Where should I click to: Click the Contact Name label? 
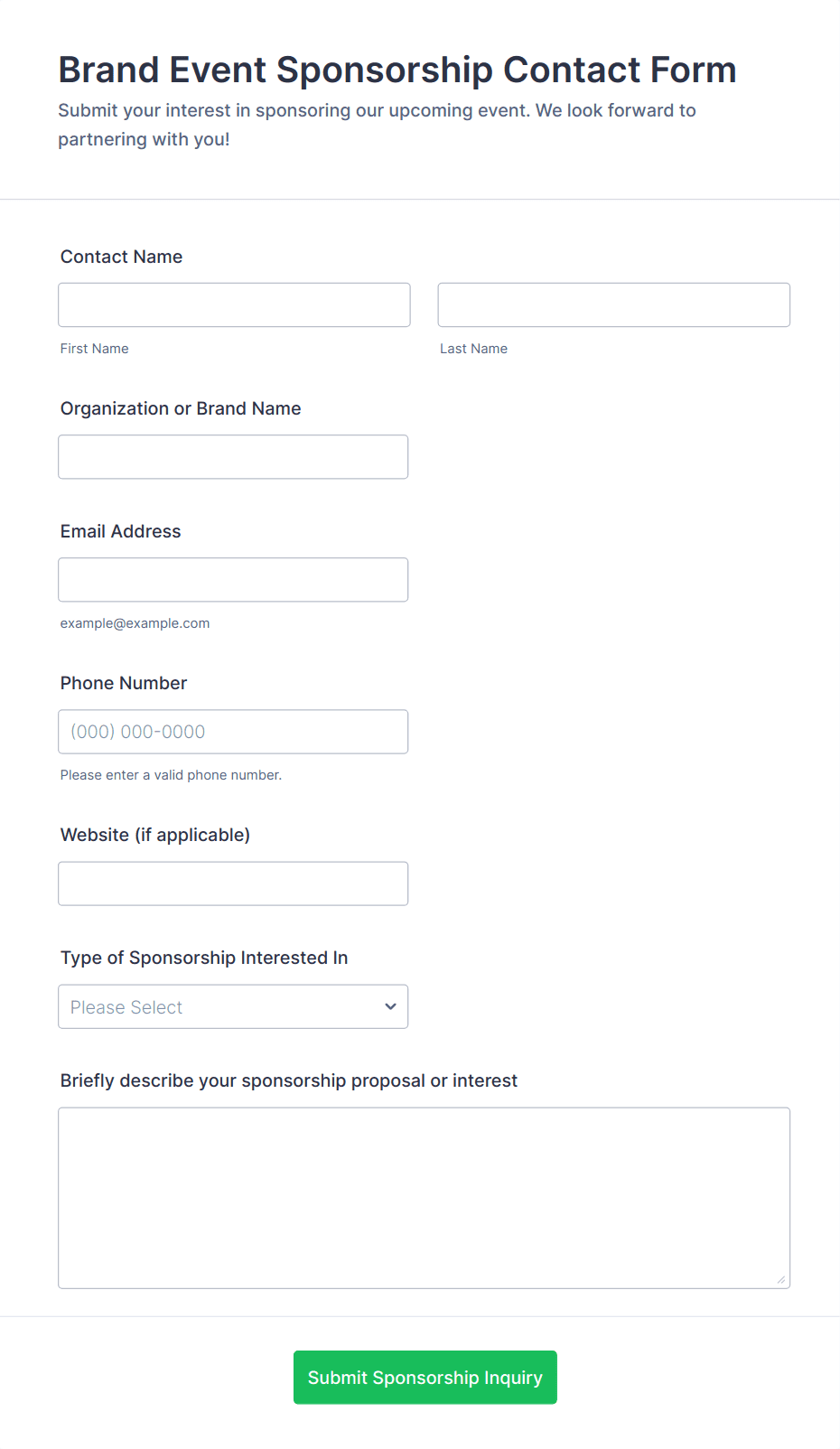click(122, 257)
